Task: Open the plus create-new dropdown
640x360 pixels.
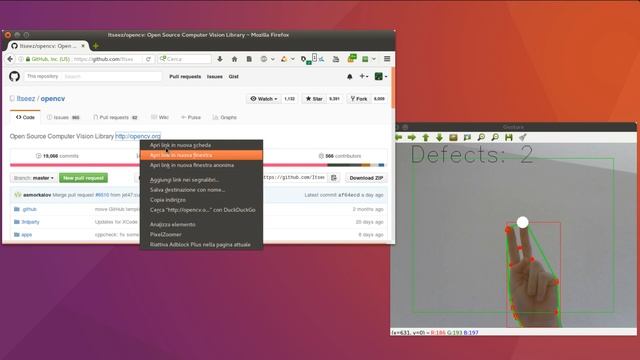Action: [x=363, y=76]
